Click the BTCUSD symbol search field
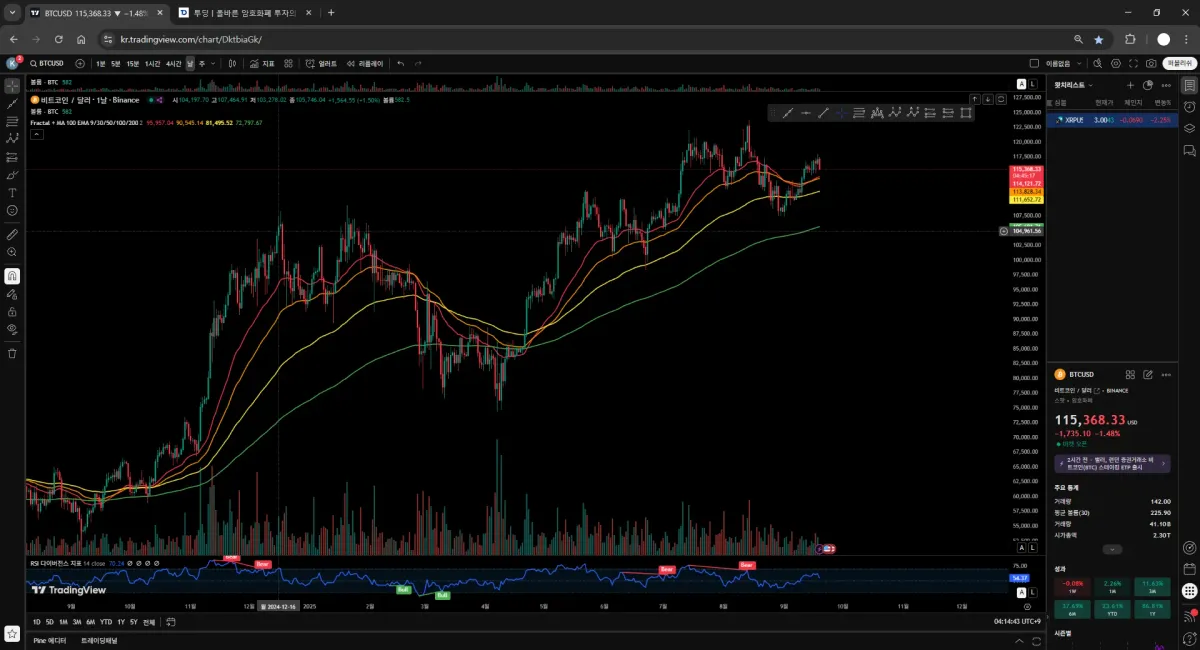The image size is (1200, 650). coord(47,63)
